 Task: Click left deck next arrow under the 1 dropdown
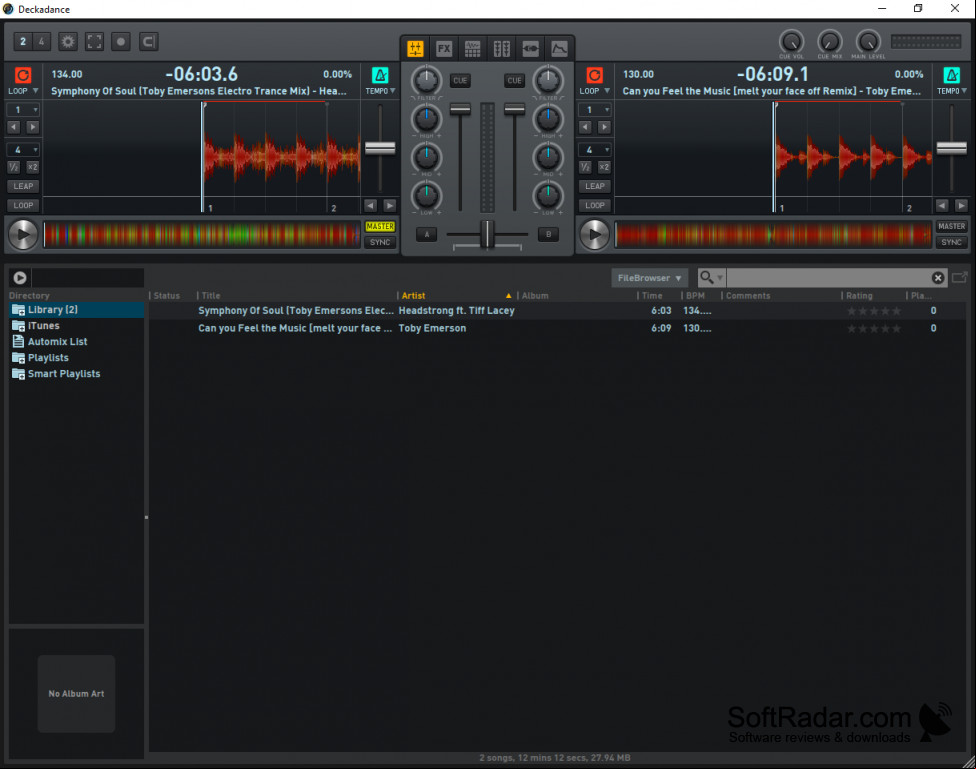[x=32, y=127]
